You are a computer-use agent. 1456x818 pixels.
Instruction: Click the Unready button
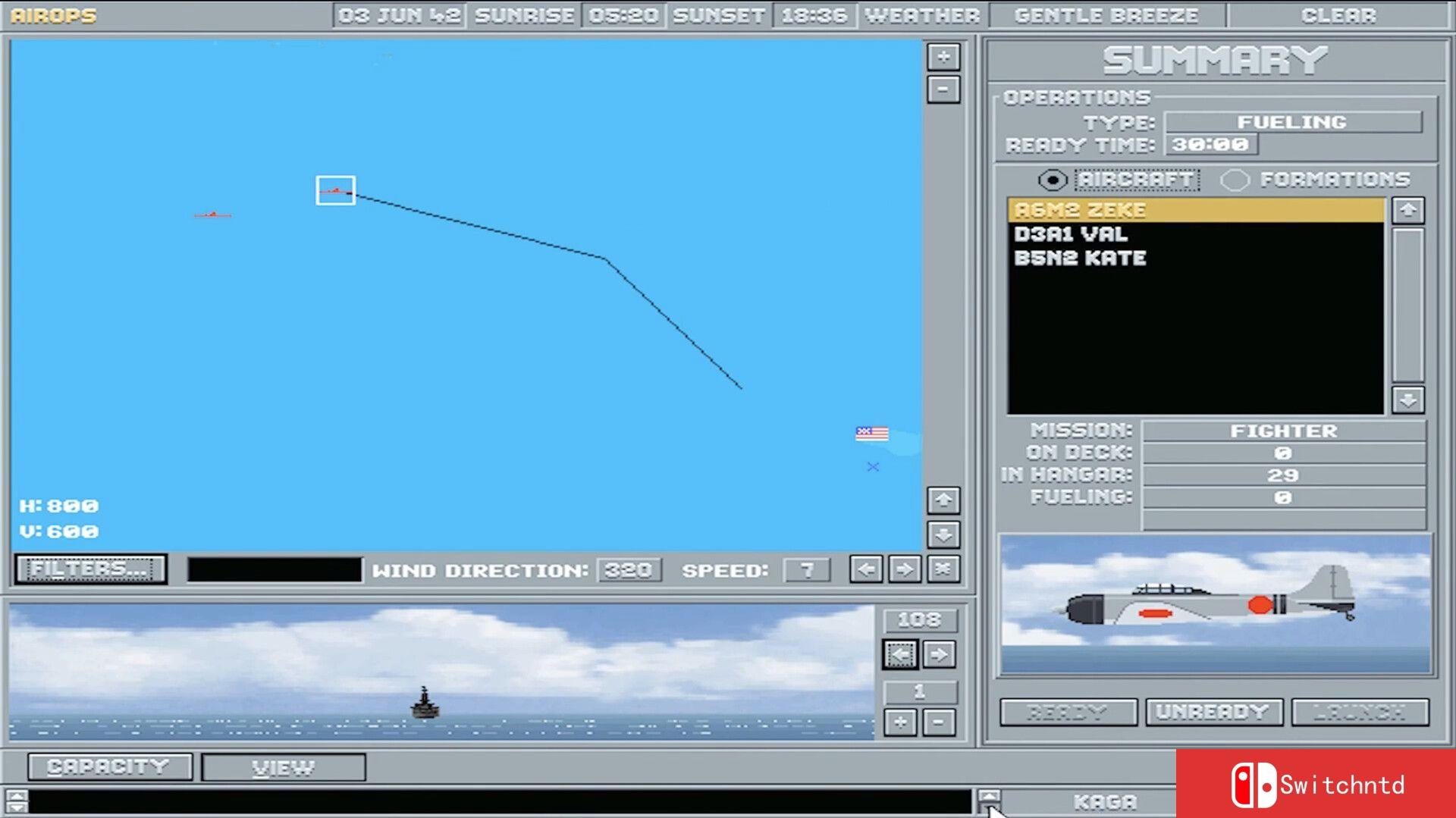1213,712
